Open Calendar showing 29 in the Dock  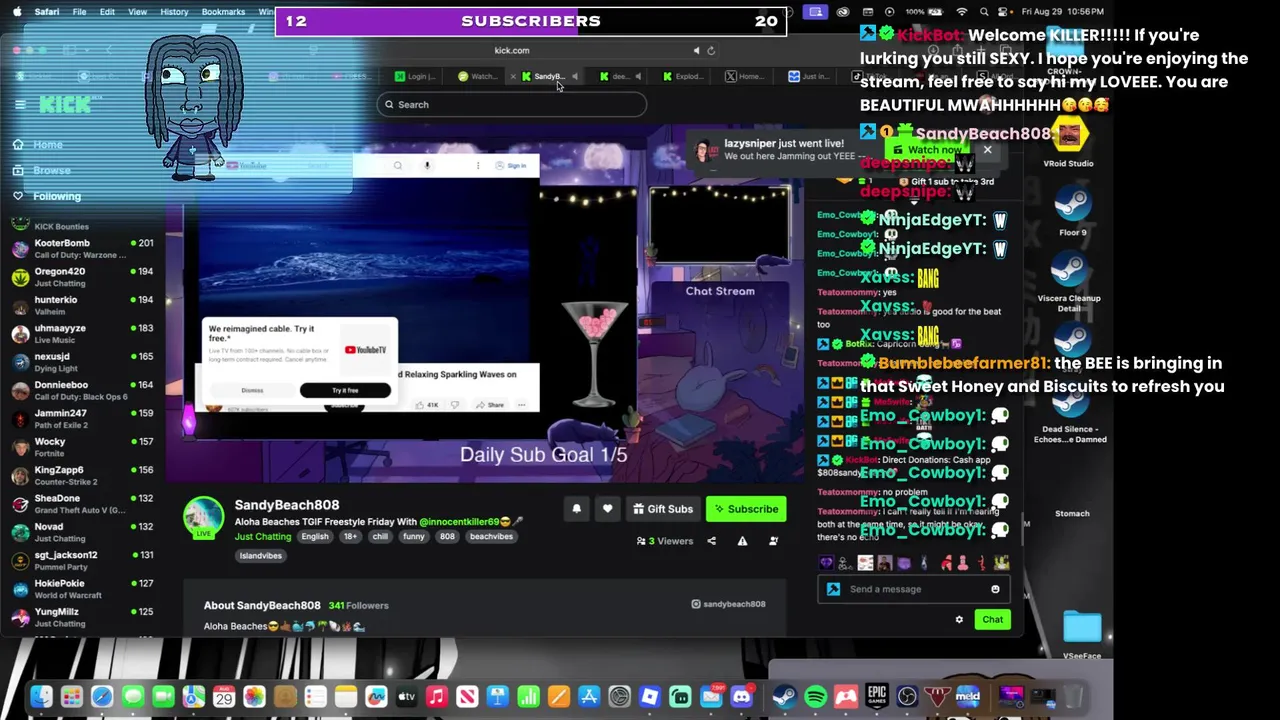[x=224, y=697]
